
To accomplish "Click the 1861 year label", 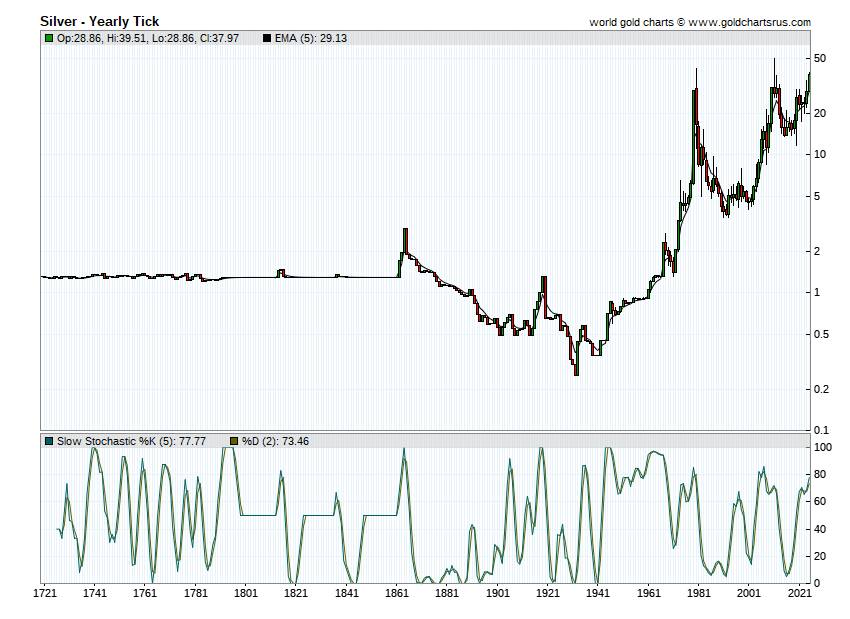I will pos(397,593).
